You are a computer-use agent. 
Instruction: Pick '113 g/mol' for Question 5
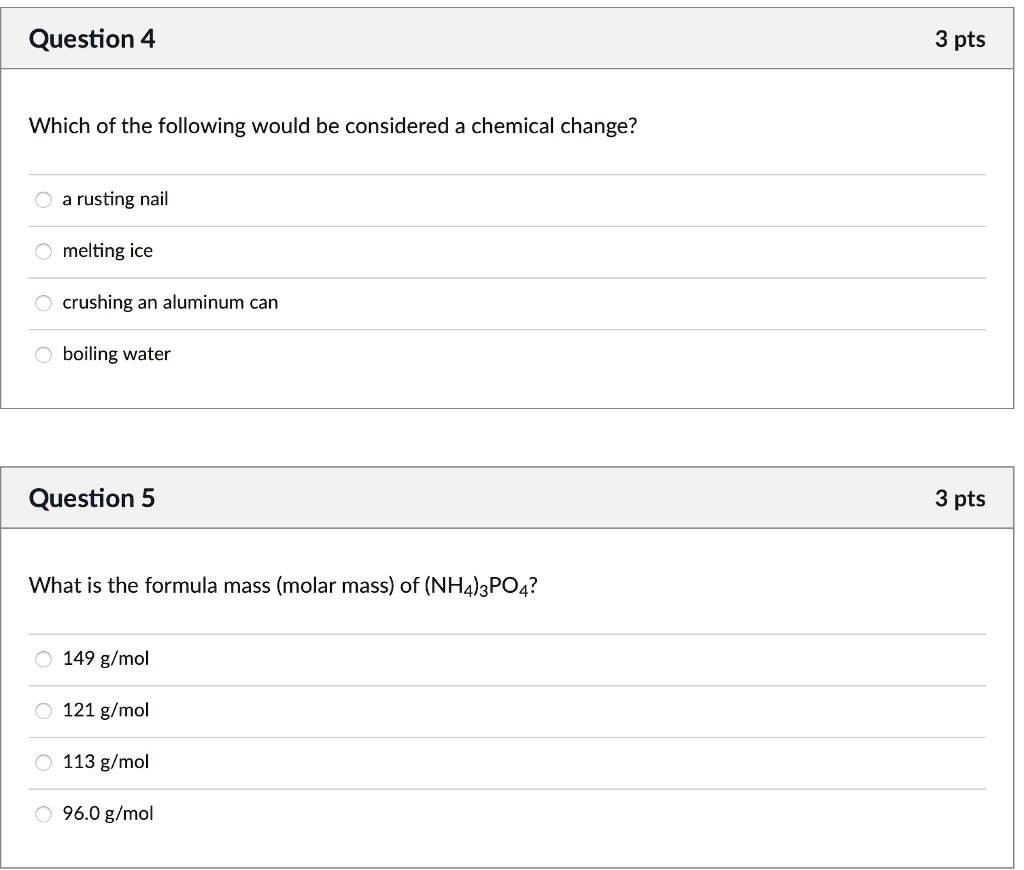[43, 761]
